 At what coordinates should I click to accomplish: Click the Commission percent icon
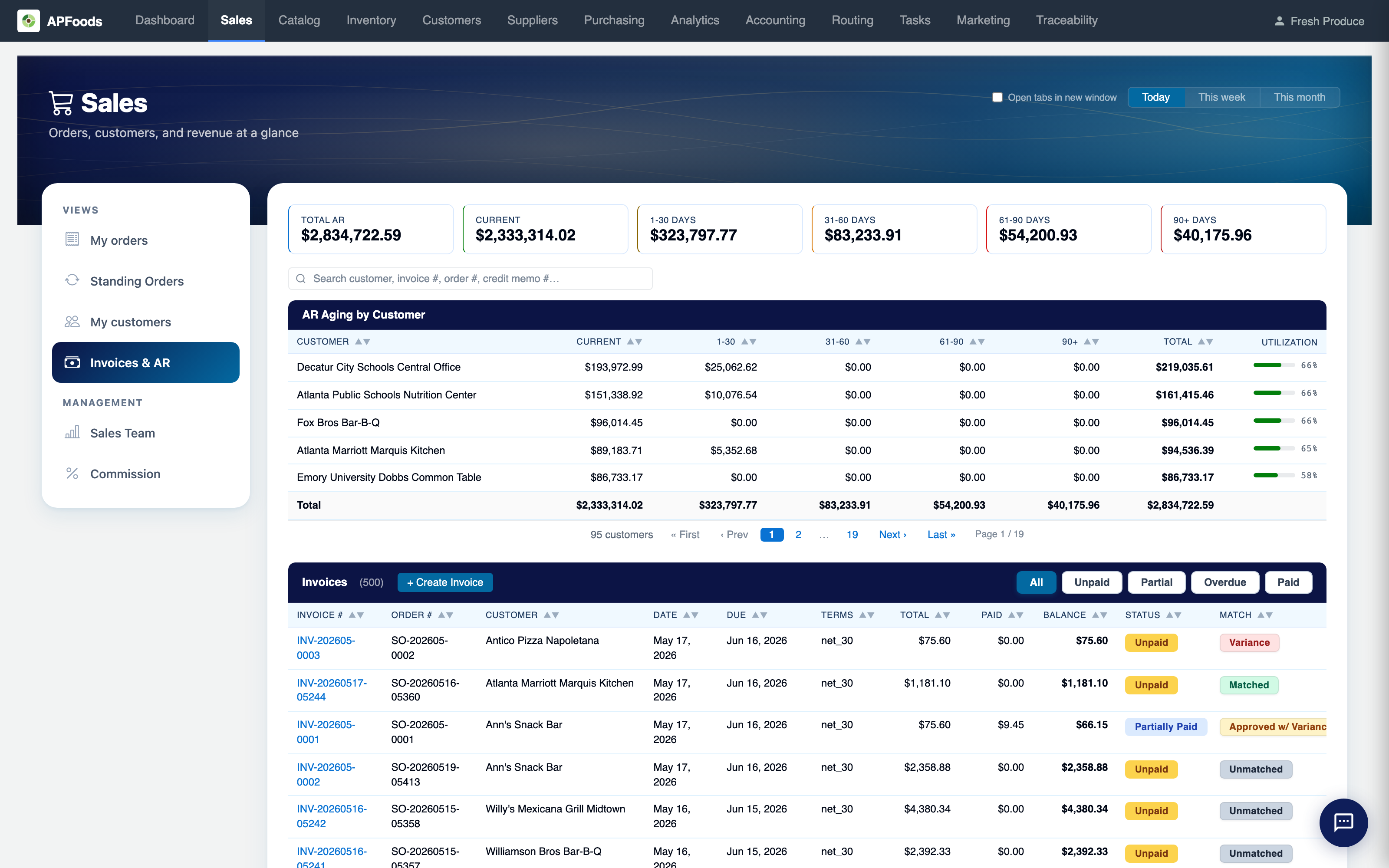(x=72, y=473)
